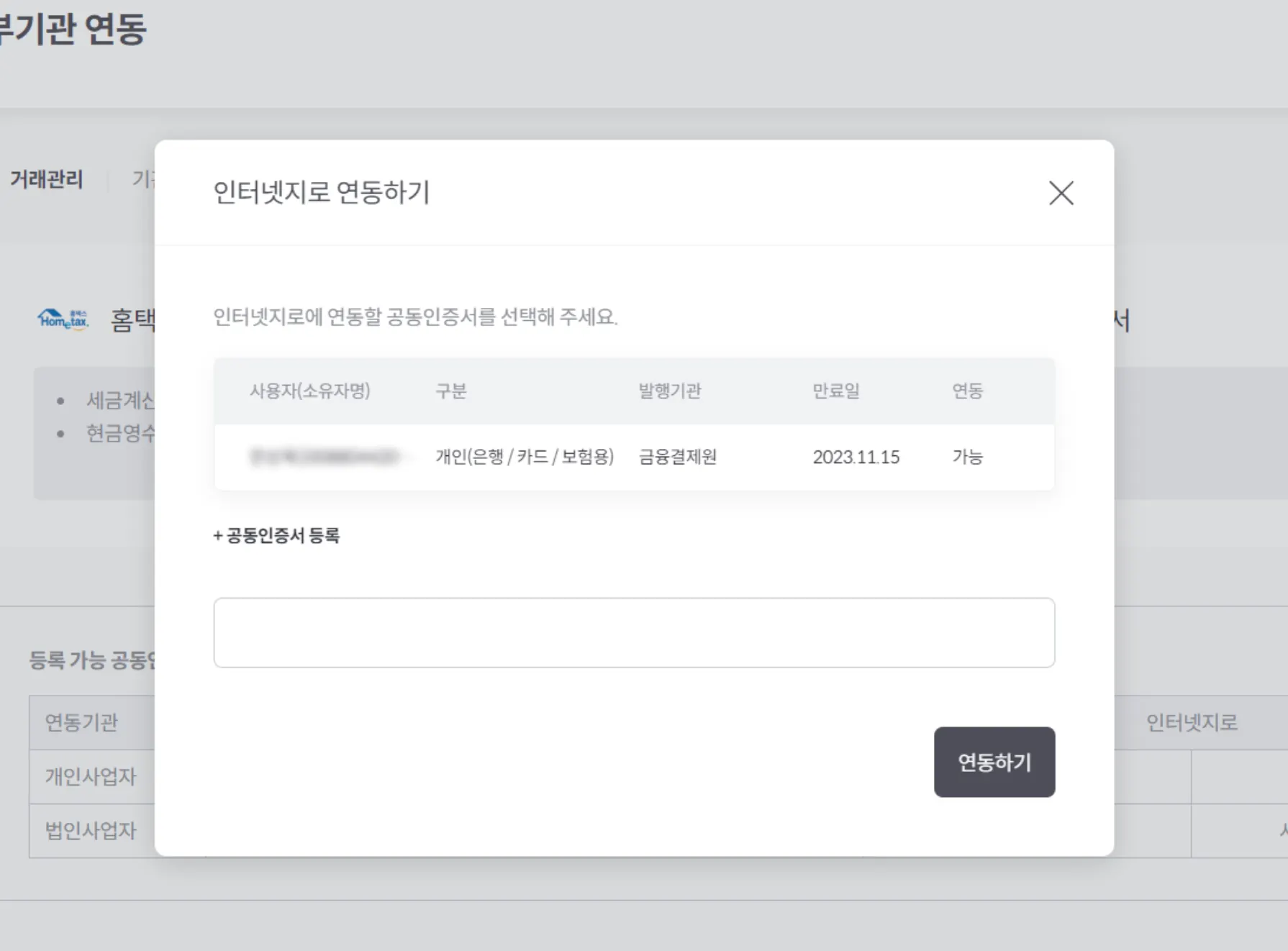Click the 인터넷지로 column header behind dialog
The height and width of the screenshot is (951, 1288).
pos(1192,722)
